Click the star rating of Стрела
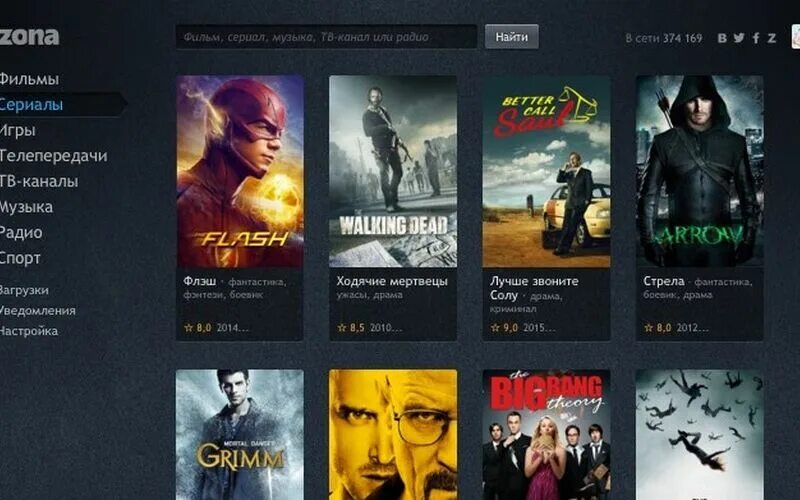 [x=657, y=328]
